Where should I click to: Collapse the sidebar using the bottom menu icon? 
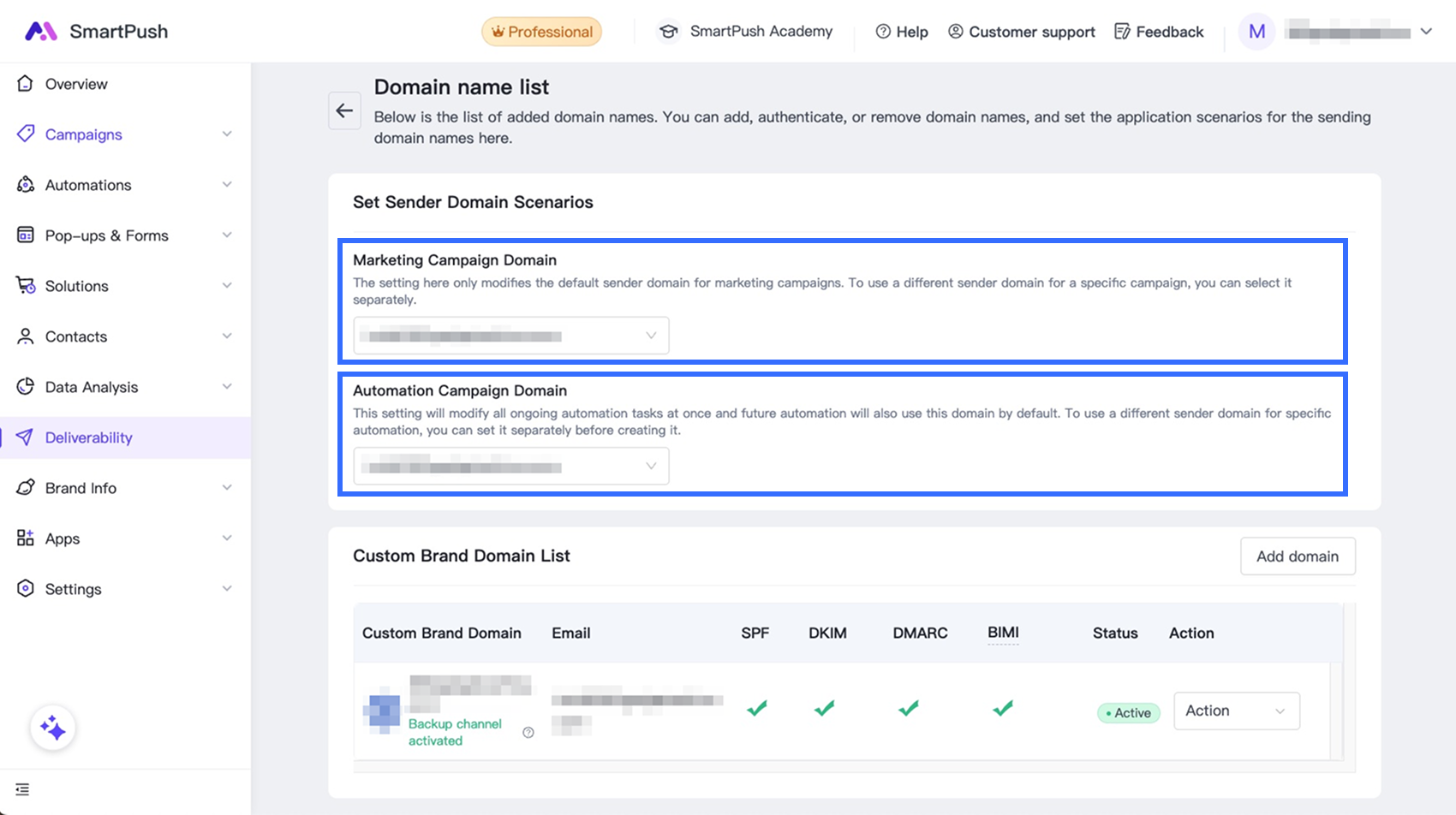22,789
